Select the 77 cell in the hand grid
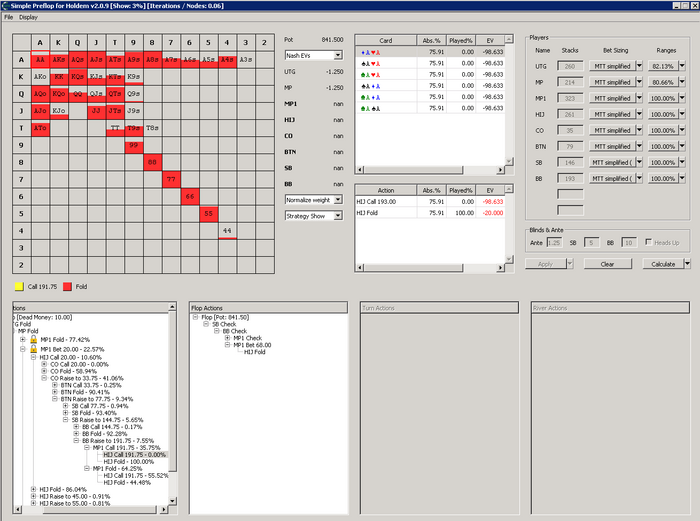The height and width of the screenshot is (521, 700). (x=171, y=179)
